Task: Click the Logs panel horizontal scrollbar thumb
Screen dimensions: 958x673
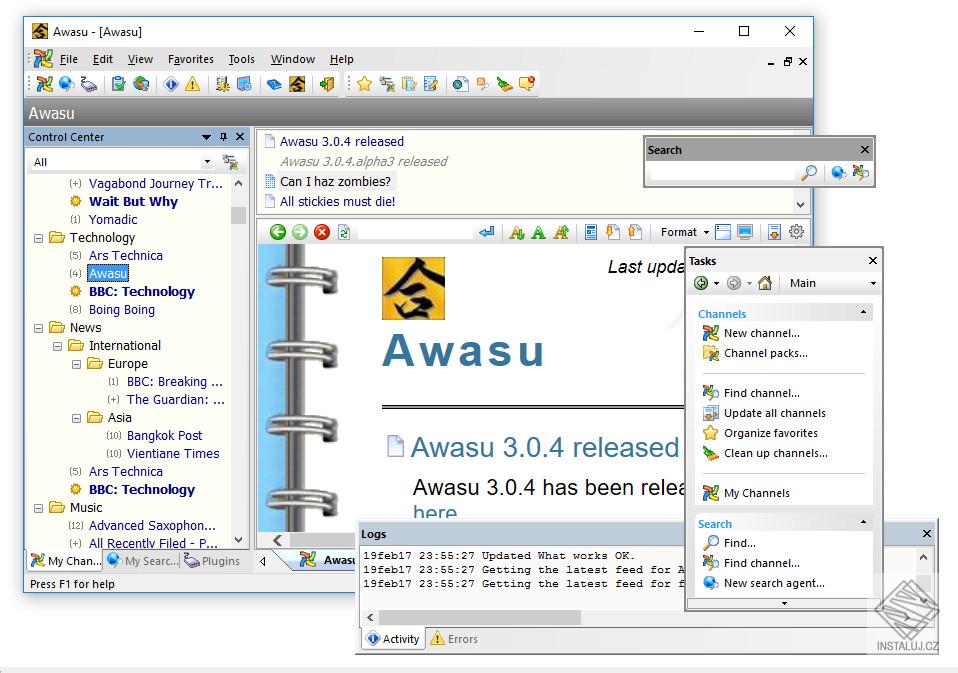Action: (480, 617)
